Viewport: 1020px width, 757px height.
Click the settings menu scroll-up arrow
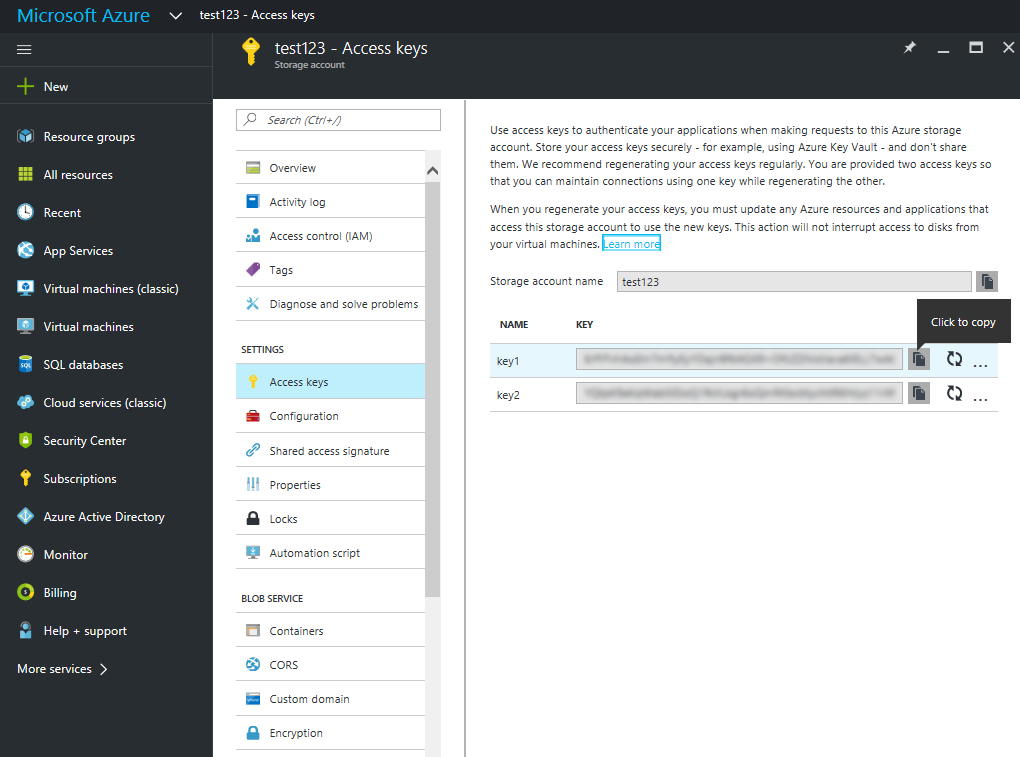click(x=433, y=171)
